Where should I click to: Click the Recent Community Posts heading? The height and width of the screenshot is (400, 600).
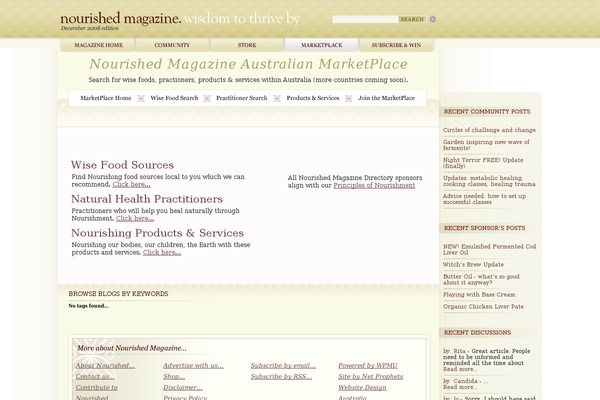tap(487, 111)
